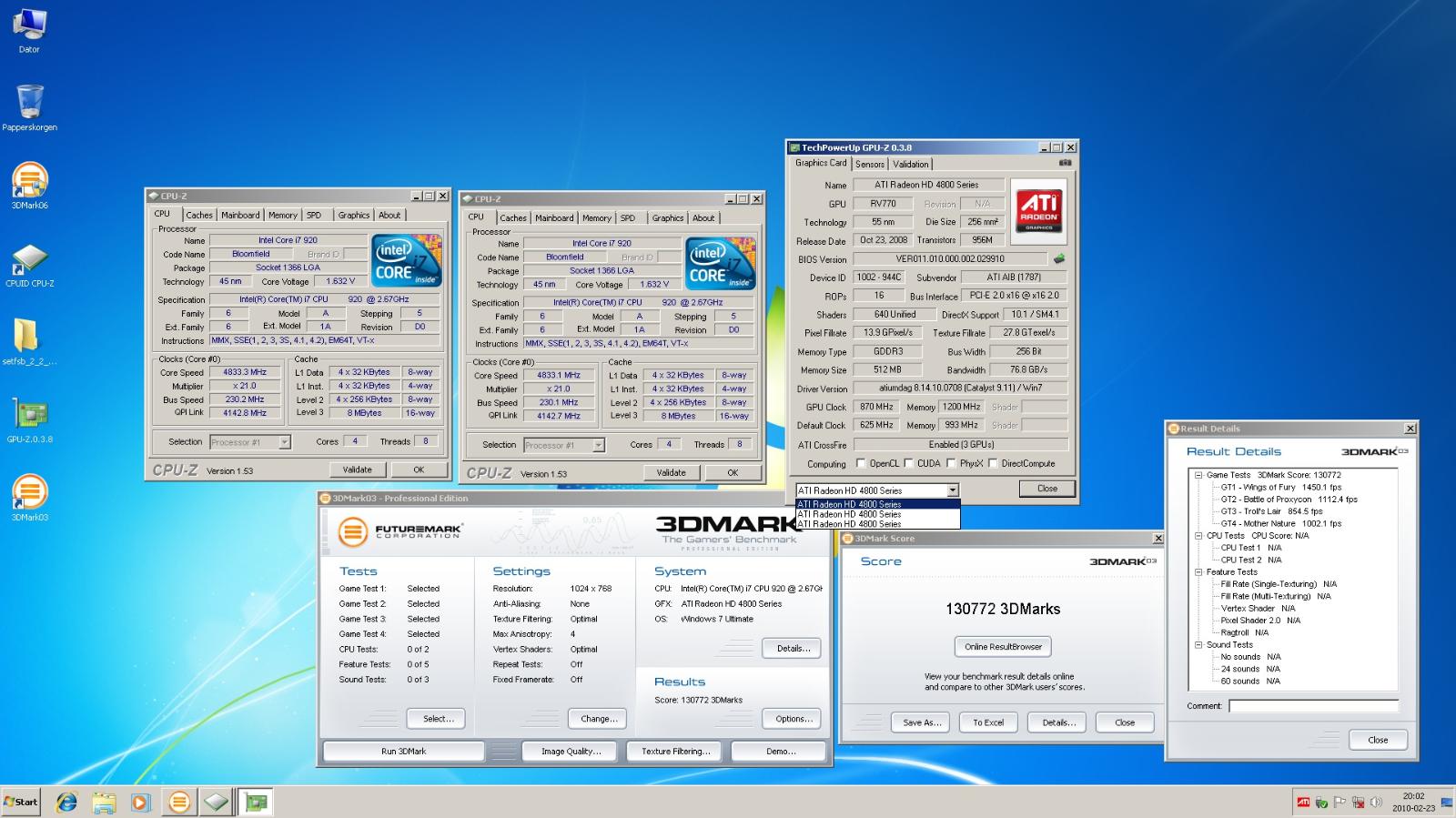Select the highlighted ATI Radeon HD 4800 entry in dropdown list
This screenshot has height=818, width=1456.
(878, 504)
